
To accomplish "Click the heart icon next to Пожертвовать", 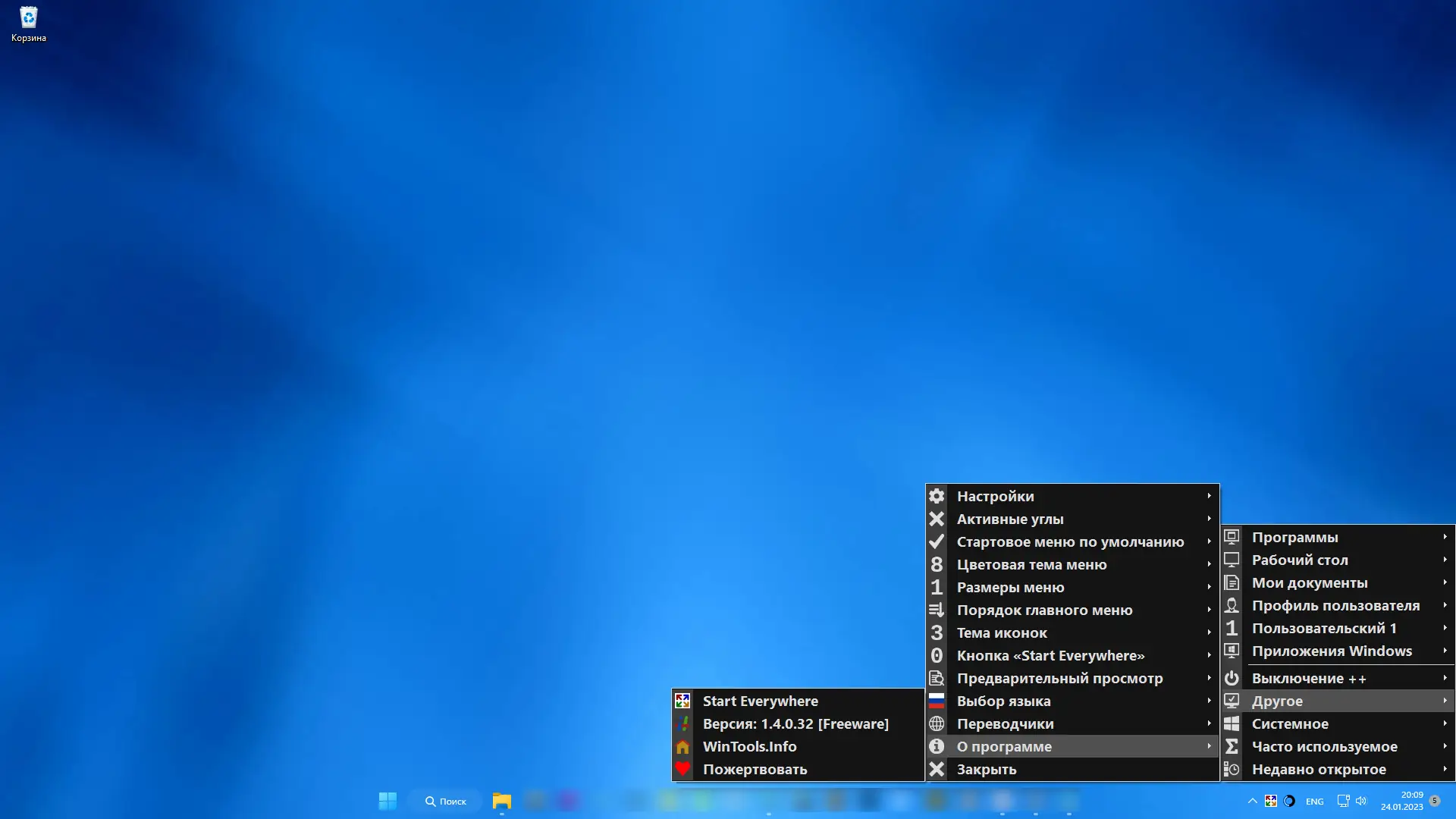I will point(683,769).
